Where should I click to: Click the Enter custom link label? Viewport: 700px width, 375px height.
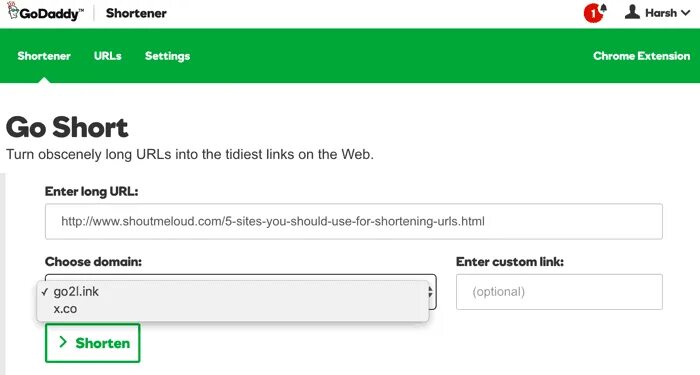coord(510,262)
